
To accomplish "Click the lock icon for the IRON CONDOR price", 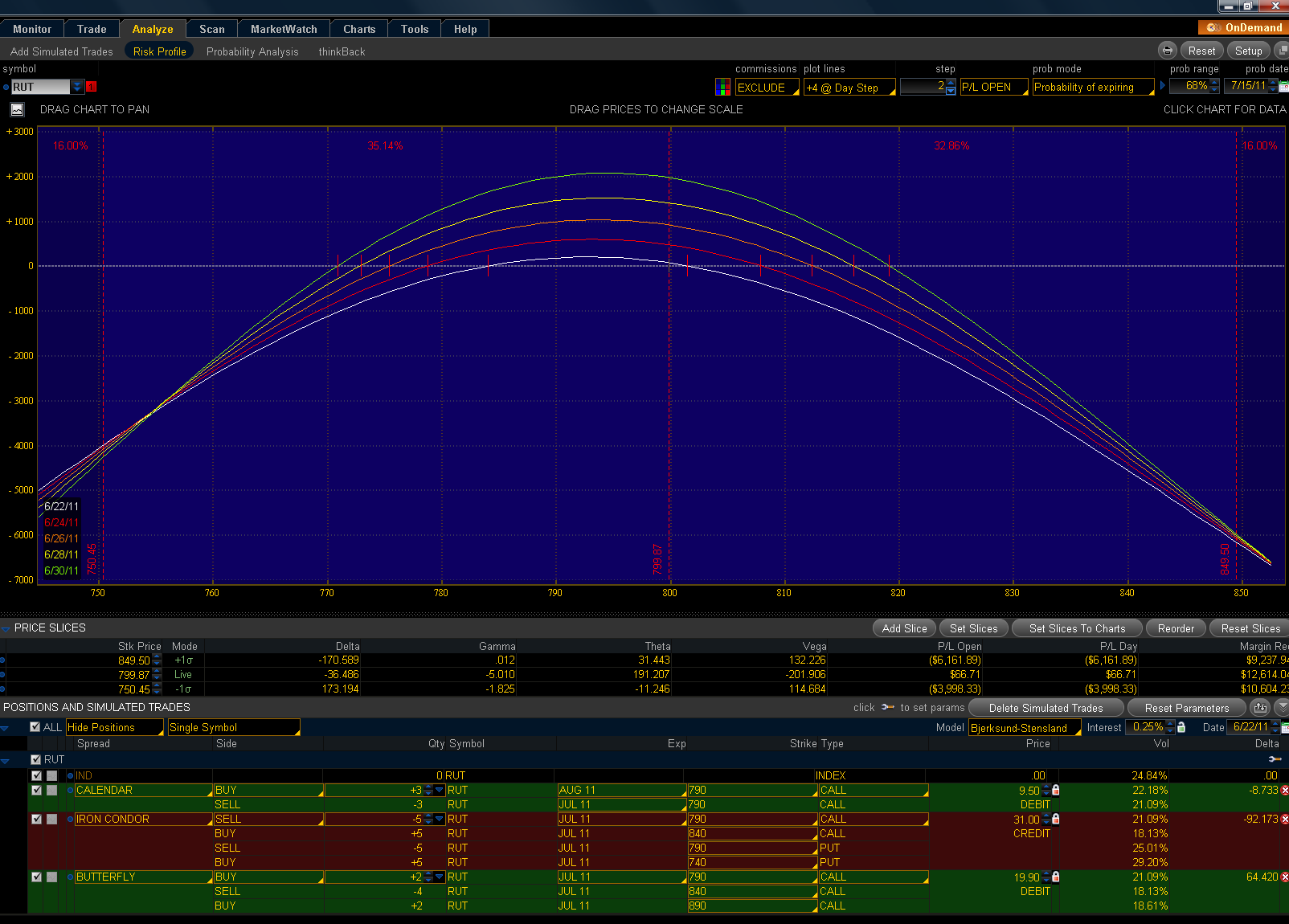I will (1056, 819).
